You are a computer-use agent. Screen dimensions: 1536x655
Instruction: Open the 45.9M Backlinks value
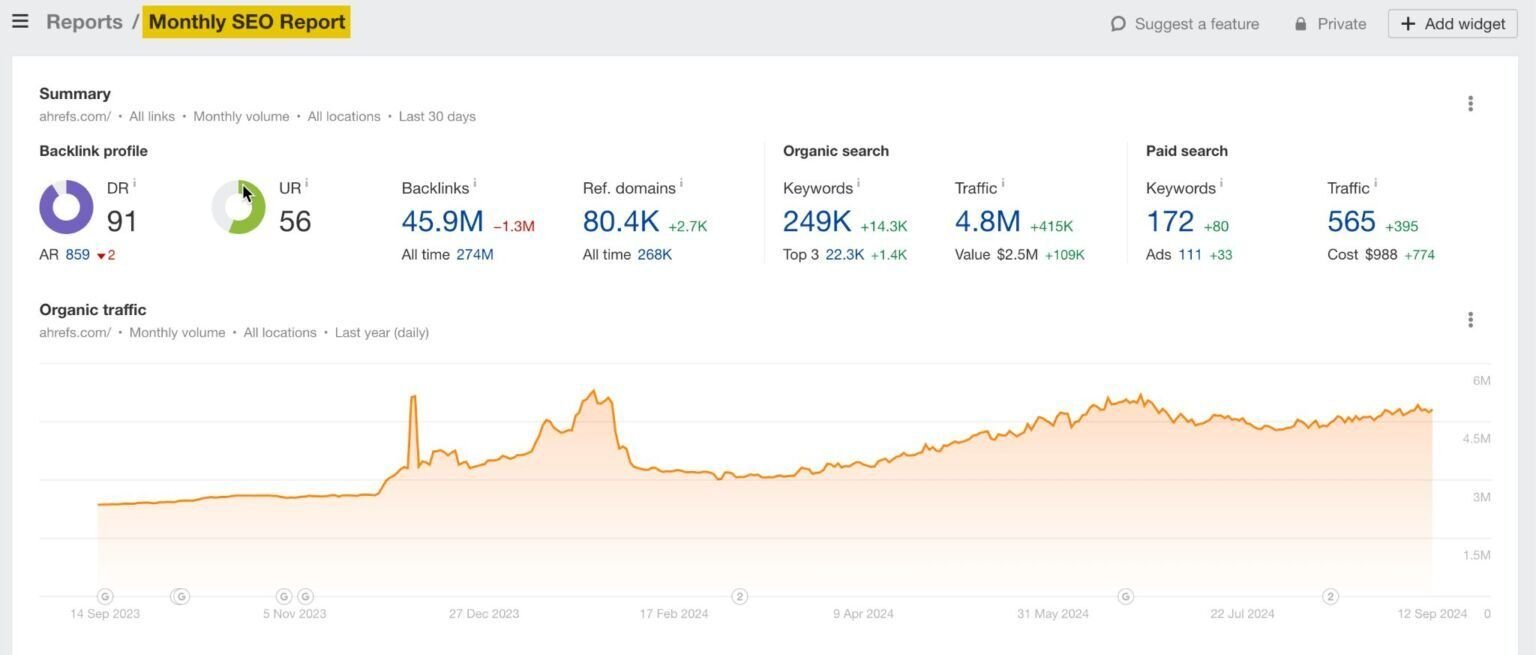click(442, 221)
